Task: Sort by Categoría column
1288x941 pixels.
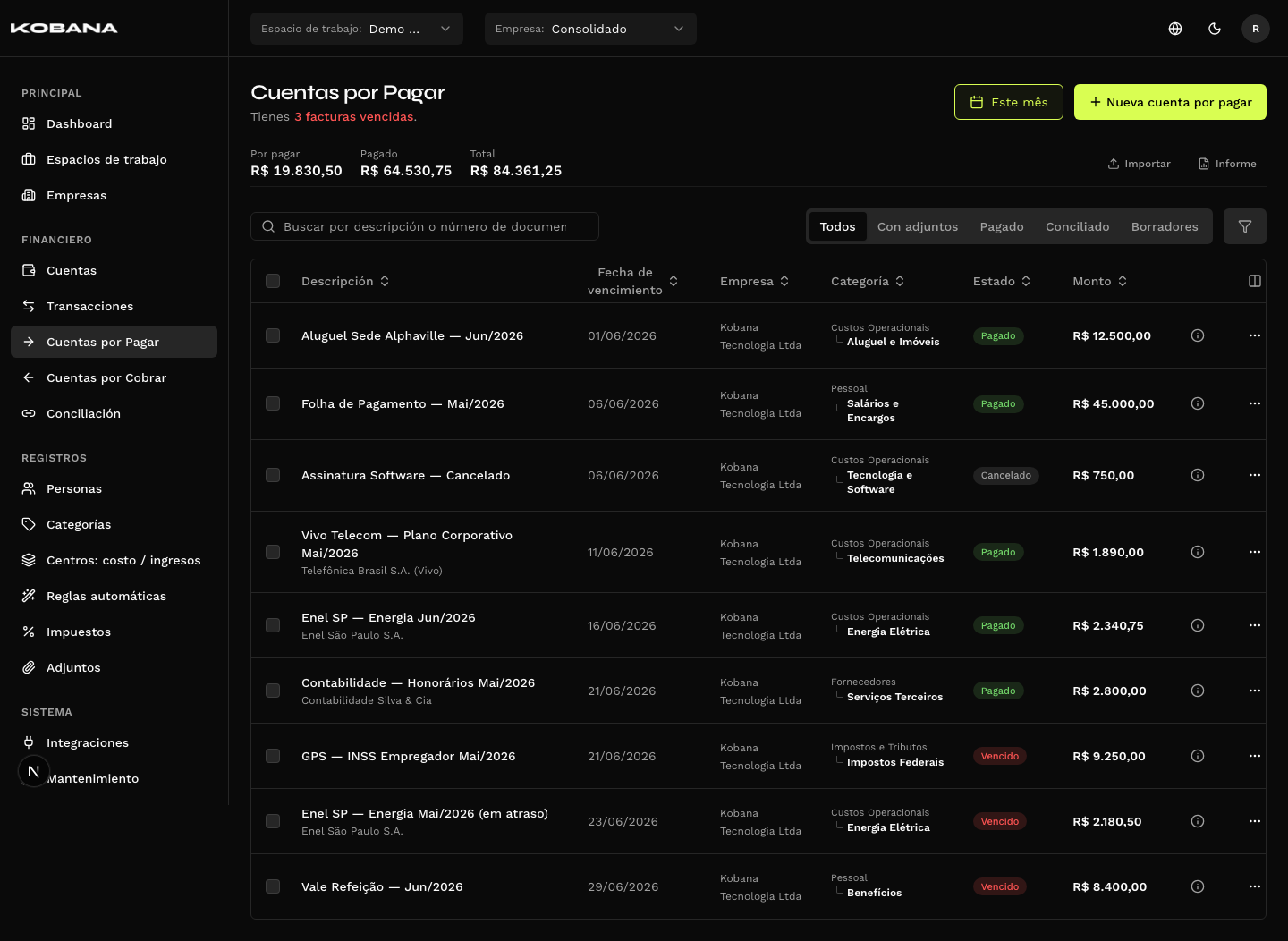Action: (868, 281)
